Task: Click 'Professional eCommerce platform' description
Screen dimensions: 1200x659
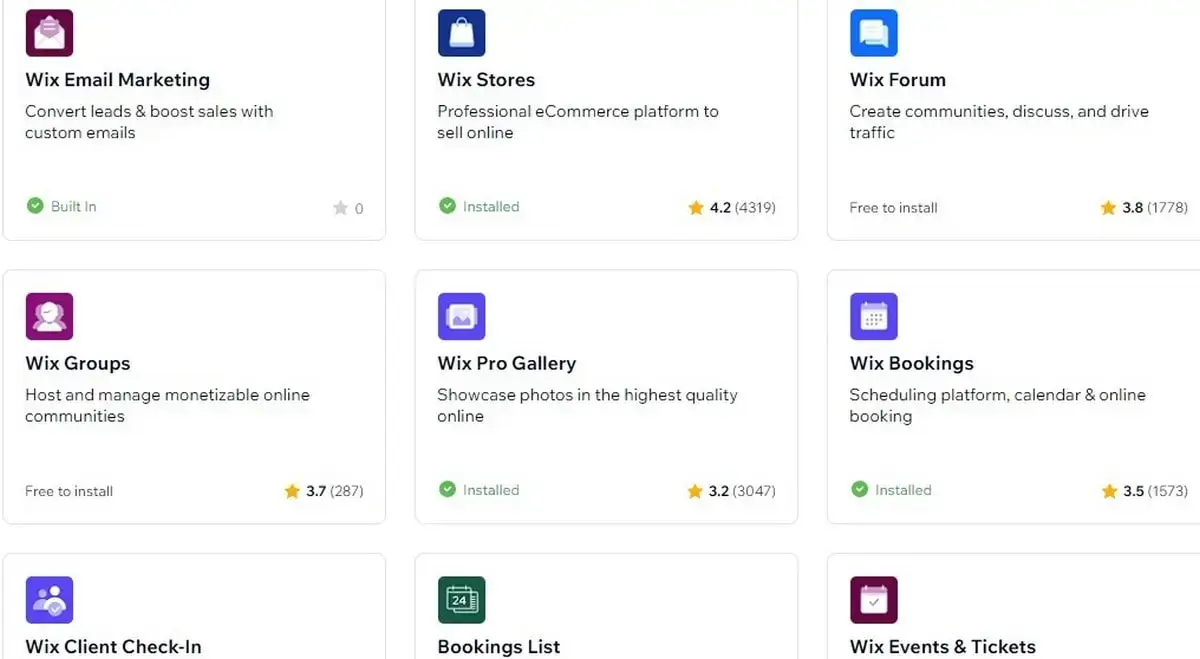Action: pyautogui.click(x=578, y=122)
